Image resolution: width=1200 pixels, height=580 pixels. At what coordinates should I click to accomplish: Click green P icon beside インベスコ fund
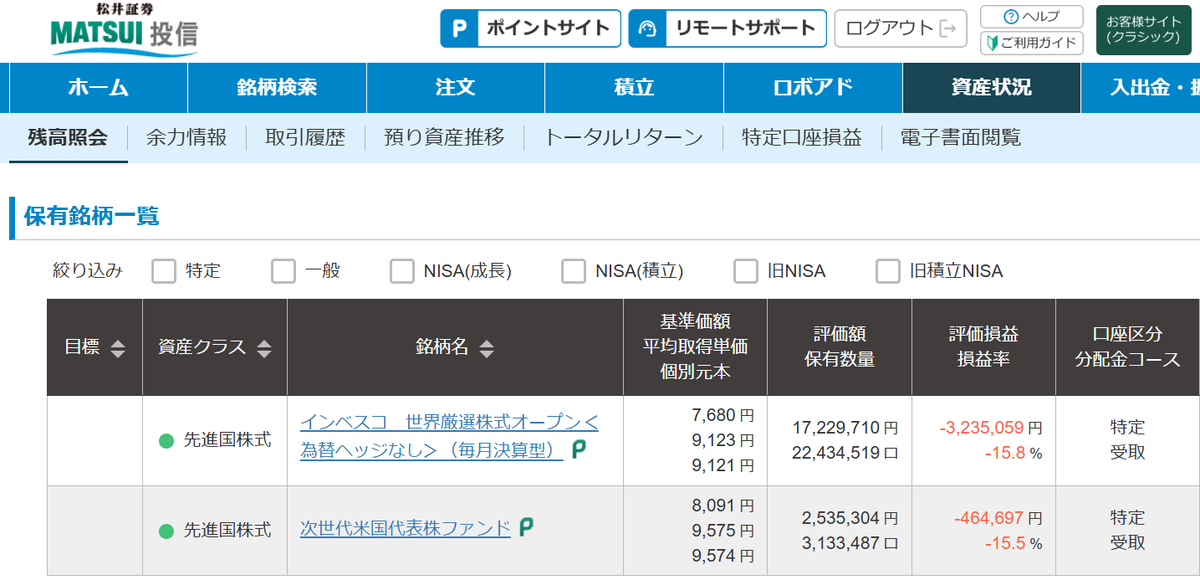pos(579,450)
